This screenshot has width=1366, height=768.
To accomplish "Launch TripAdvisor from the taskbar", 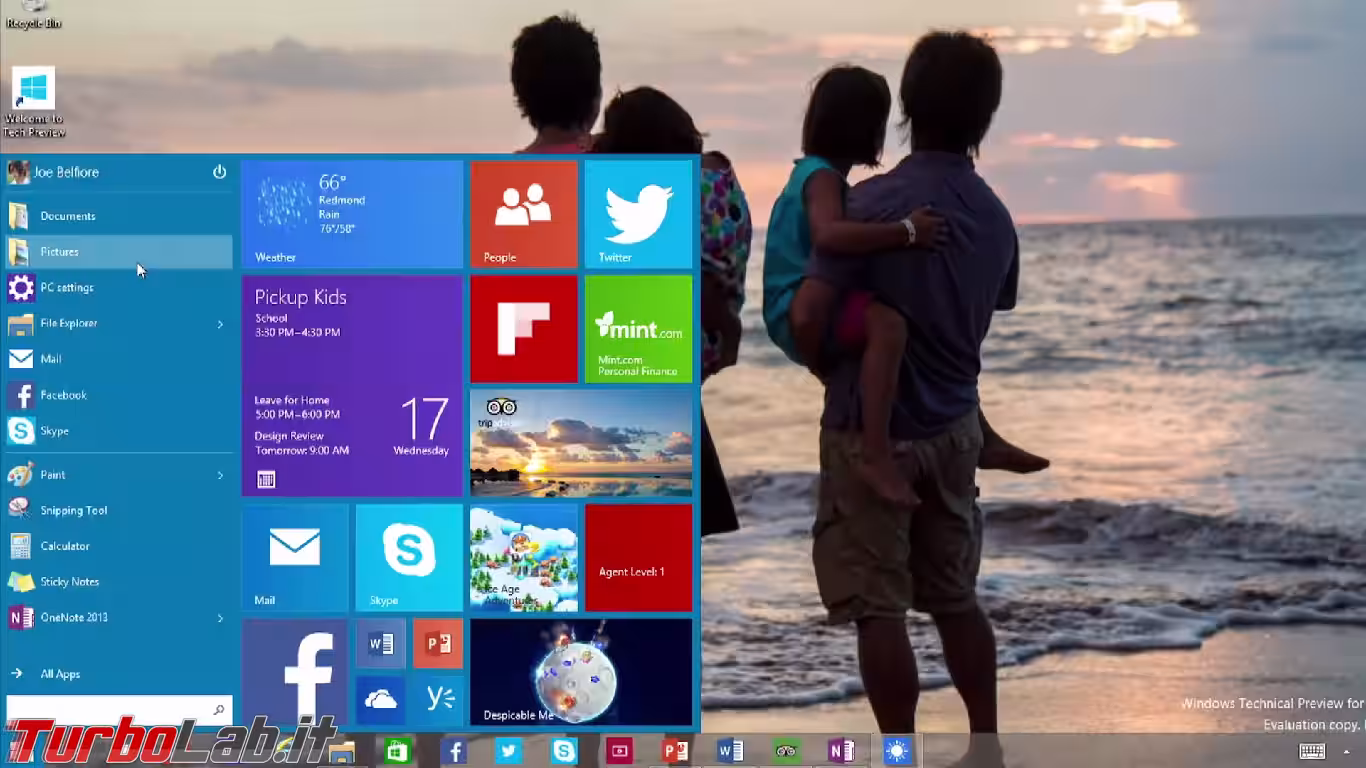I will [x=786, y=751].
